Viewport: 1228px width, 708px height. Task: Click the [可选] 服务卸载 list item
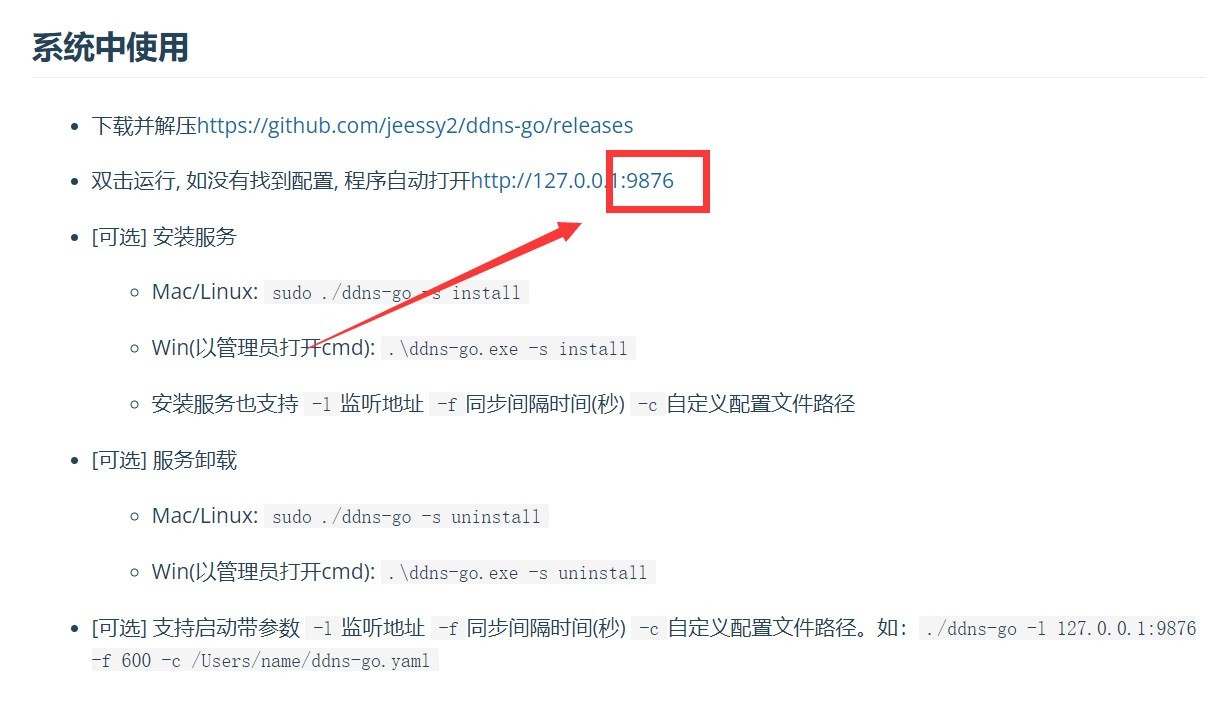point(164,461)
